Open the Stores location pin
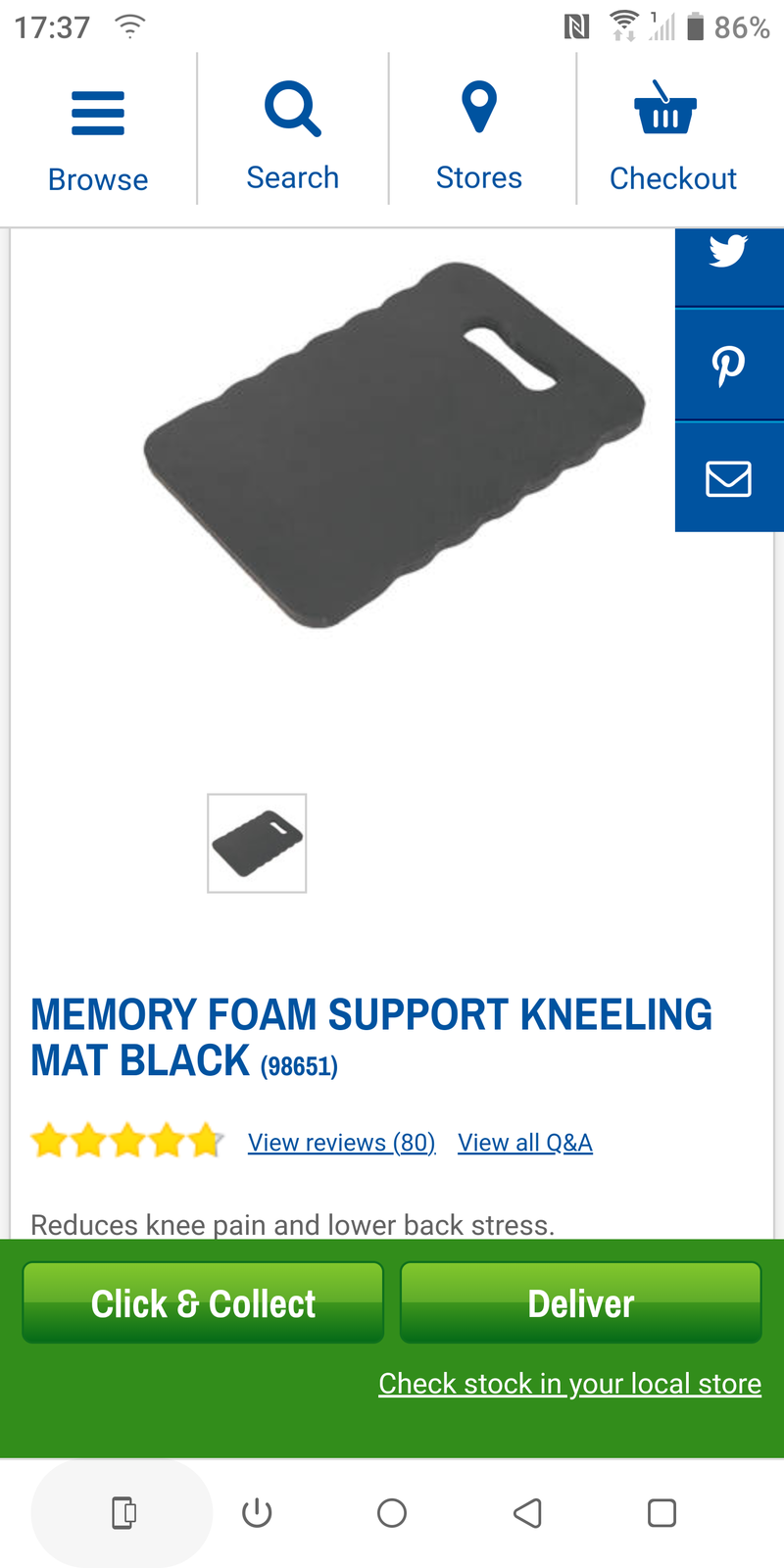This screenshot has width=784, height=1568. click(479, 107)
